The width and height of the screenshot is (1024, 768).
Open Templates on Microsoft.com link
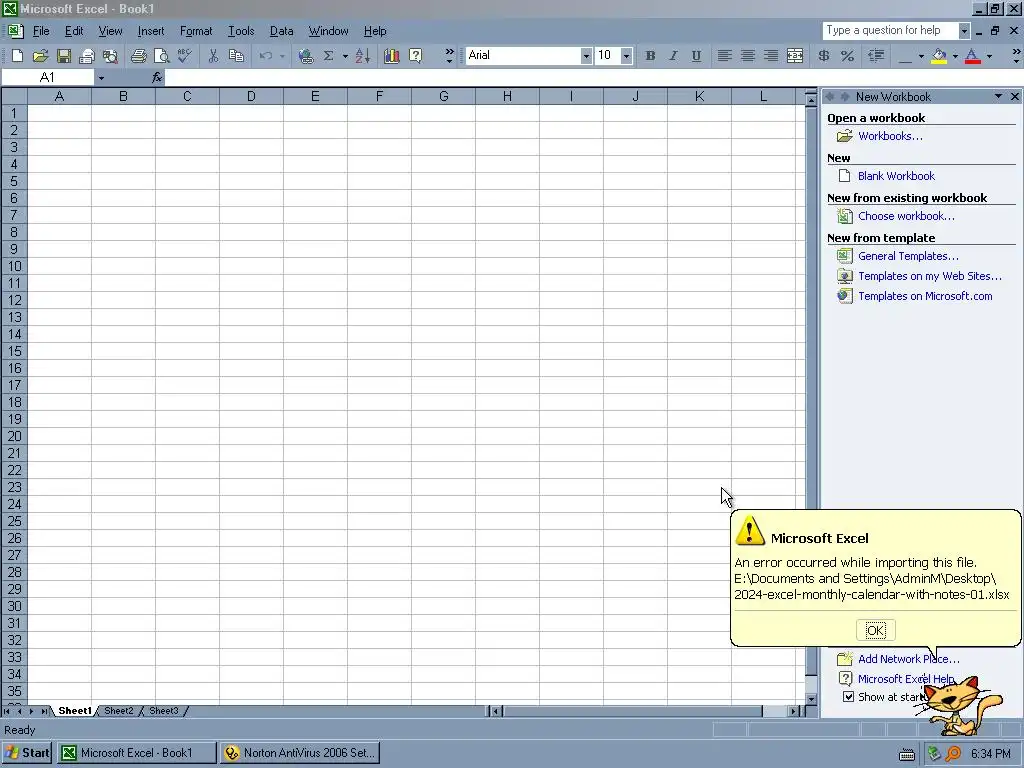click(x=925, y=296)
